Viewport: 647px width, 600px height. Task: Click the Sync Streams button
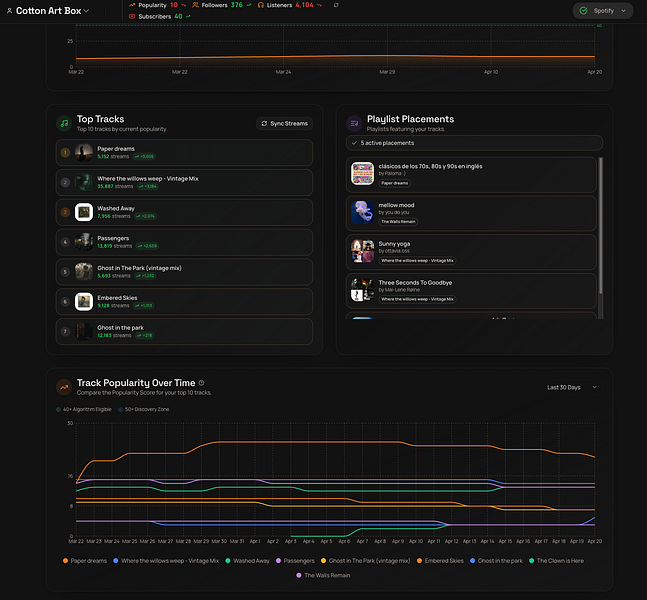[284, 123]
